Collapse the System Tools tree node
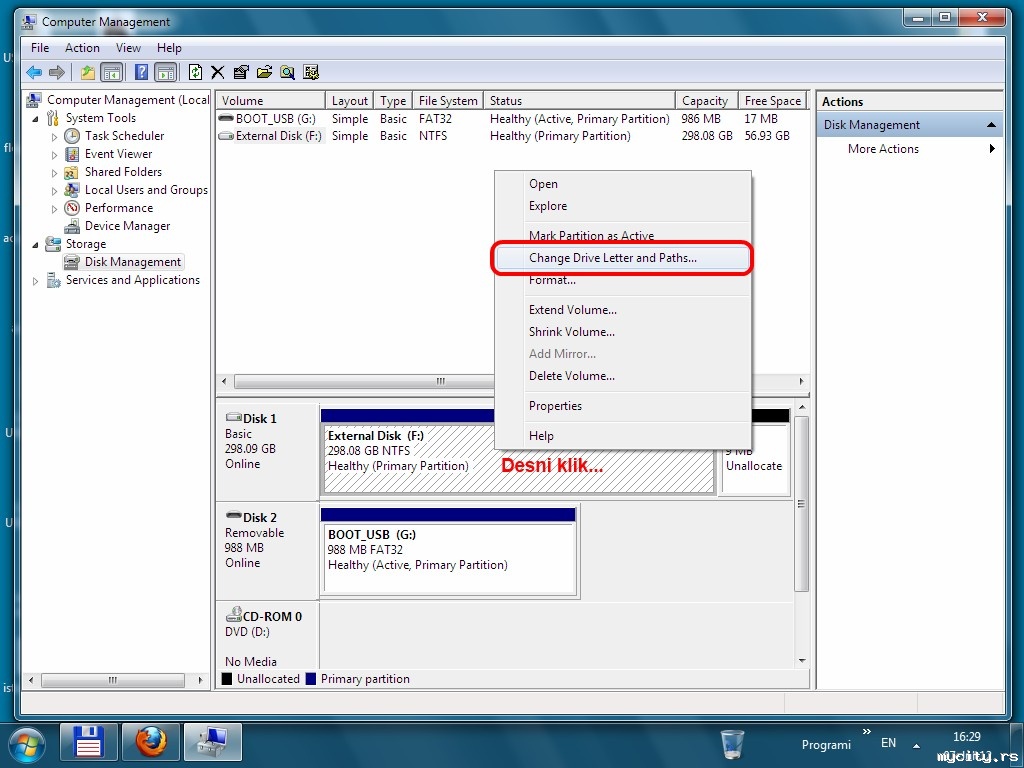The image size is (1024, 768). [35, 119]
